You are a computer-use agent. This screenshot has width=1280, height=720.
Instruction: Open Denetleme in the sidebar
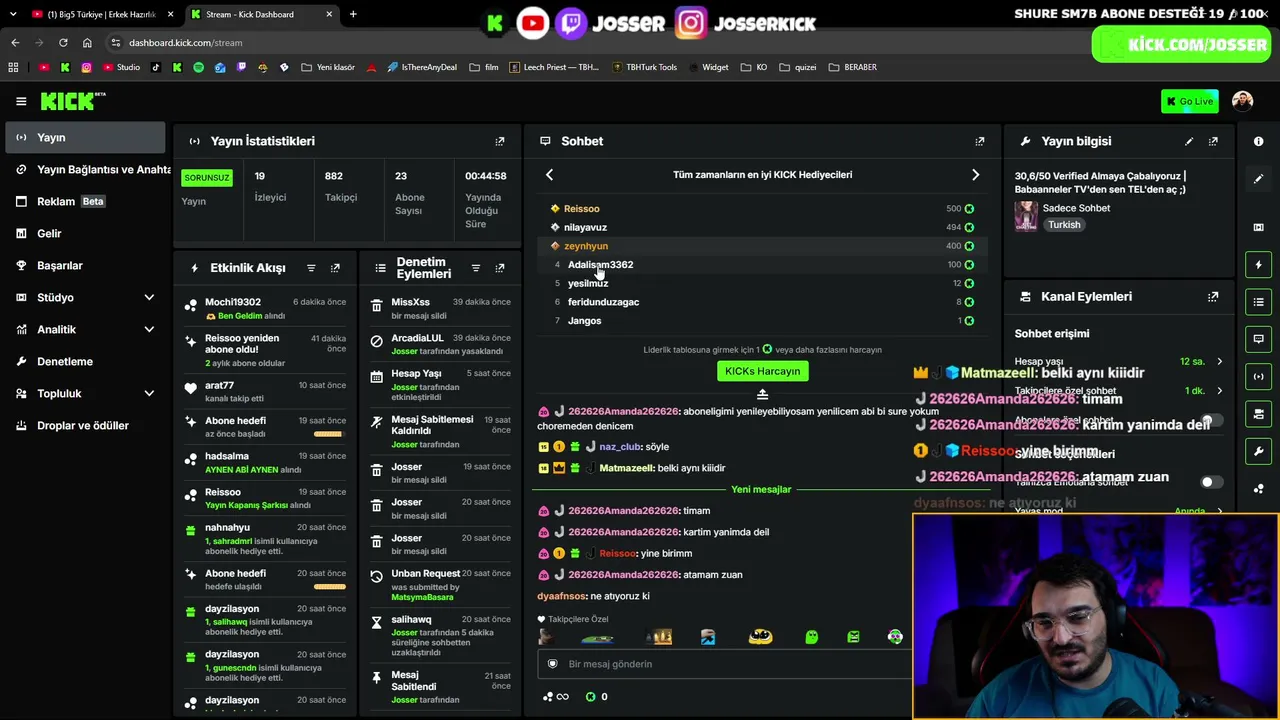[x=85, y=361]
